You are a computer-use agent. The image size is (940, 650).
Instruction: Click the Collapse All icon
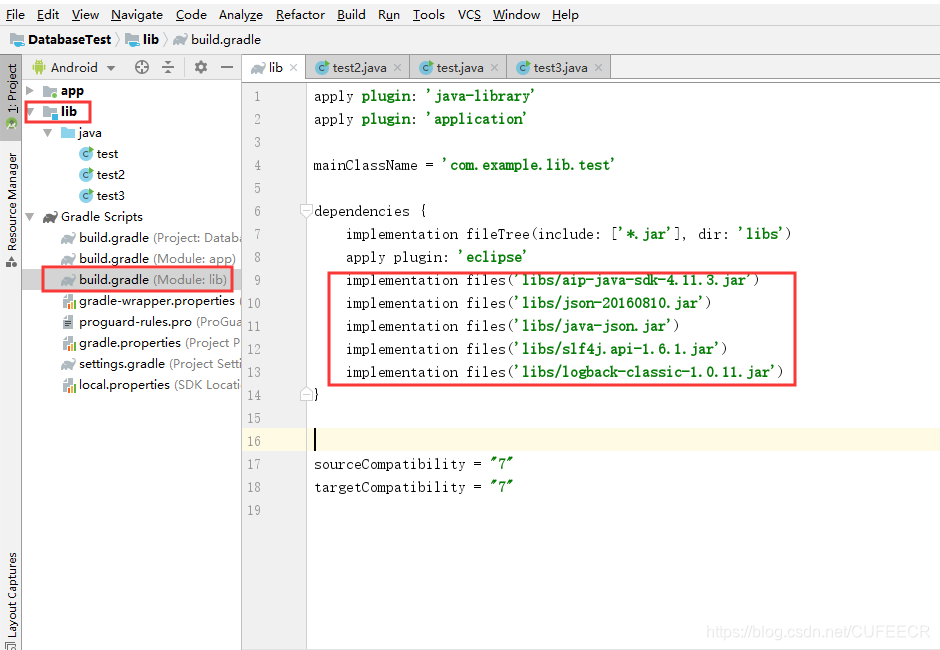[x=168, y=67]
